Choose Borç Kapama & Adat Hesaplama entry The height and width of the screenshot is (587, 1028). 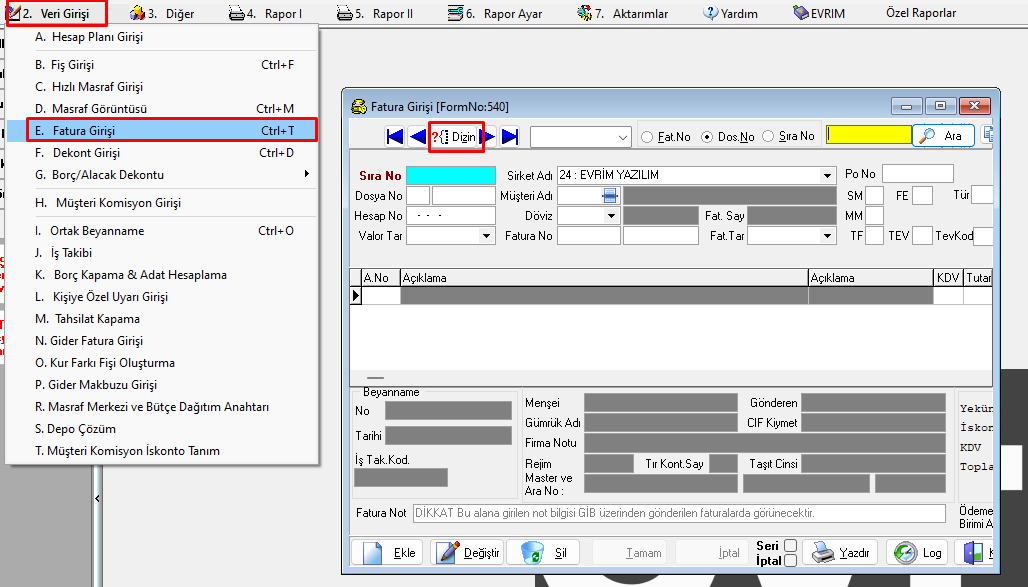pyautogui.click(x=161, y=275)
